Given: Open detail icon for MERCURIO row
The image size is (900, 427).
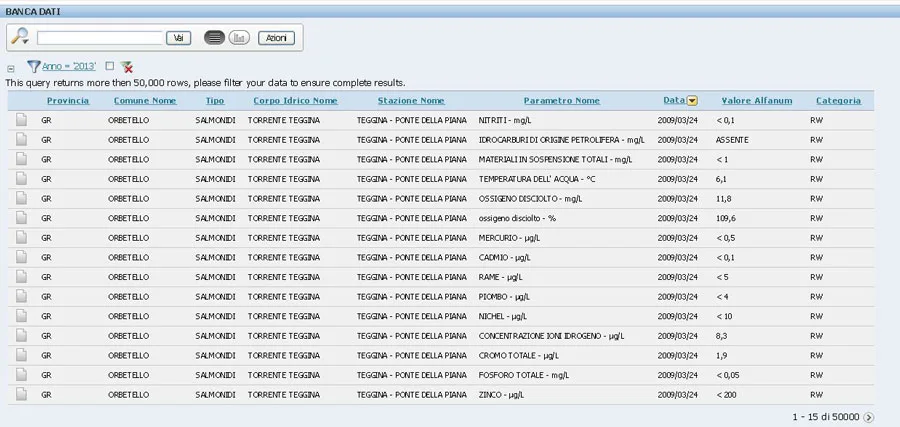Looking at the screenshot, I should (x=21, y=238).
